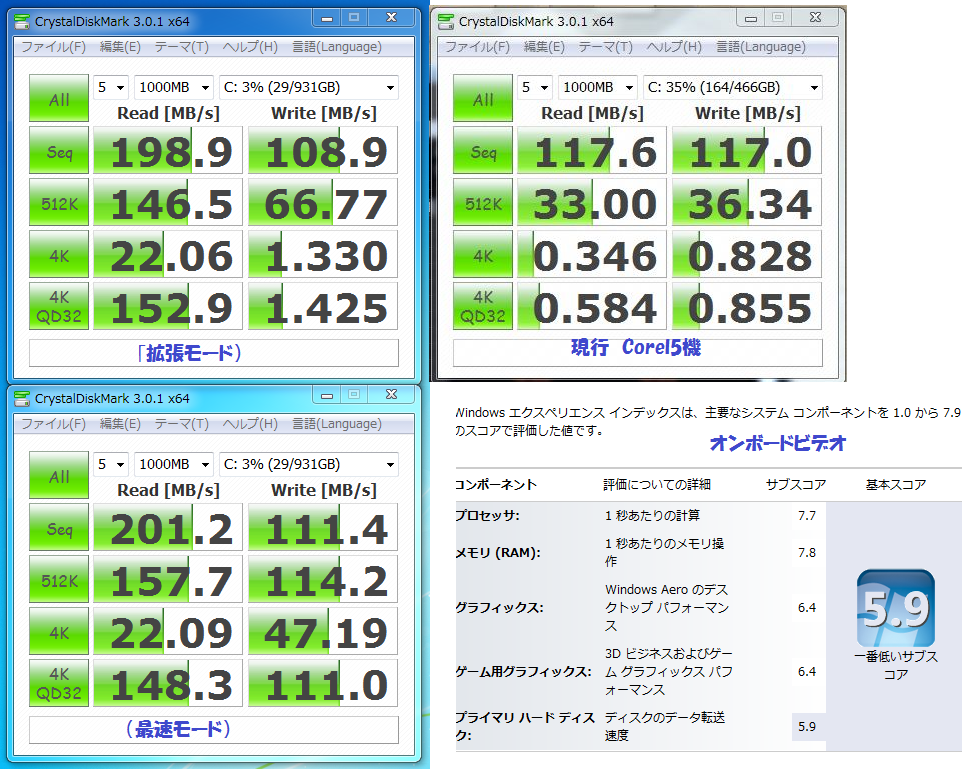Screen dimensions: 979x769
Task: Open 1000MB size dropdown in Core i5 window
Action: (x=598, y=87)
